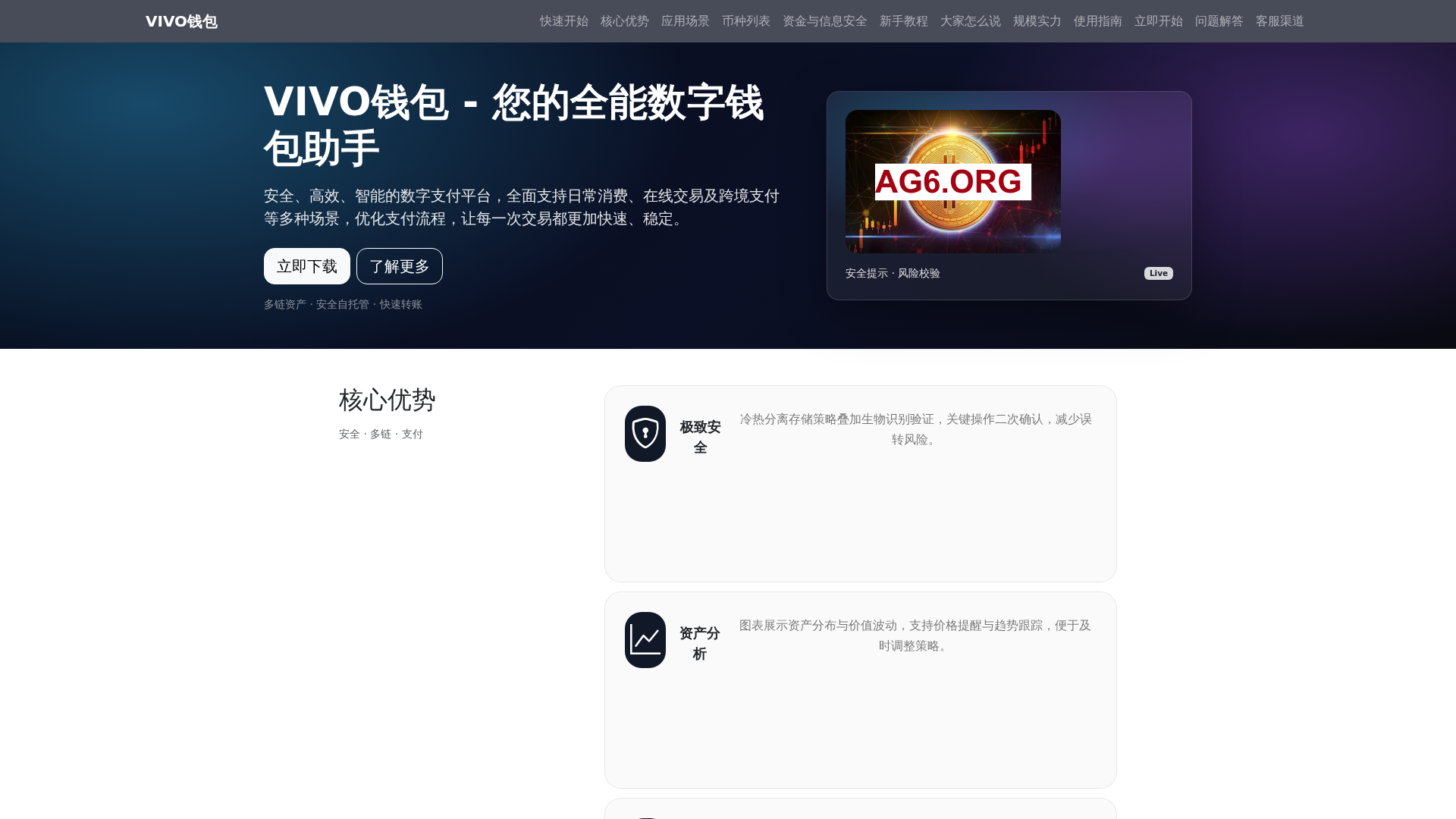Open 新手教程 in the top menu
The image size is (1456, 819).
click(904, 21)
